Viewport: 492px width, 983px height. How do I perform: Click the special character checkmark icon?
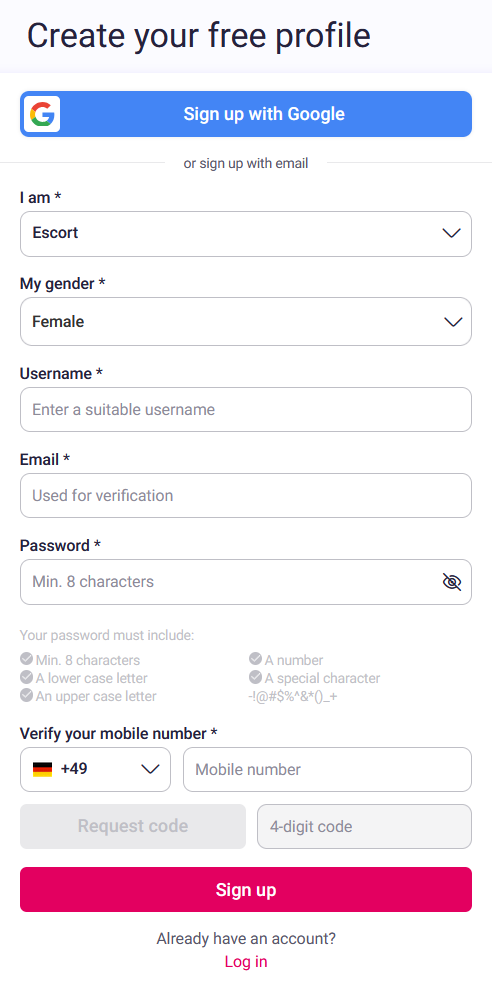[255, 677]
